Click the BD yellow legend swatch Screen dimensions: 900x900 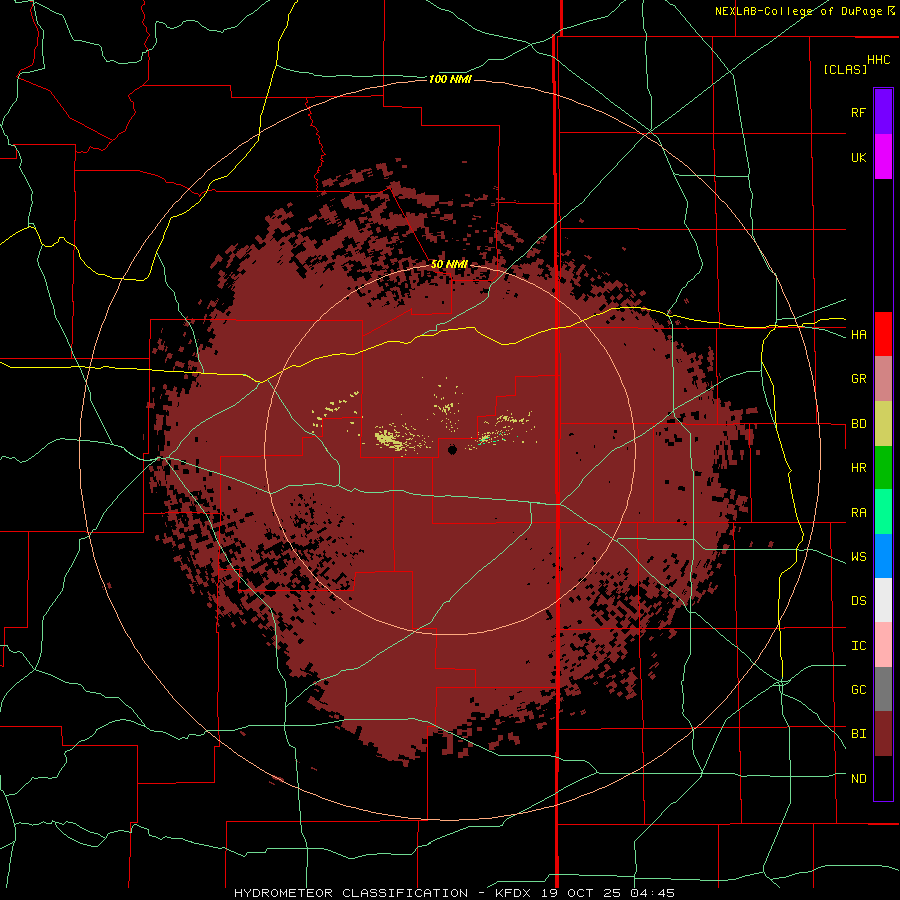point(883,423)
